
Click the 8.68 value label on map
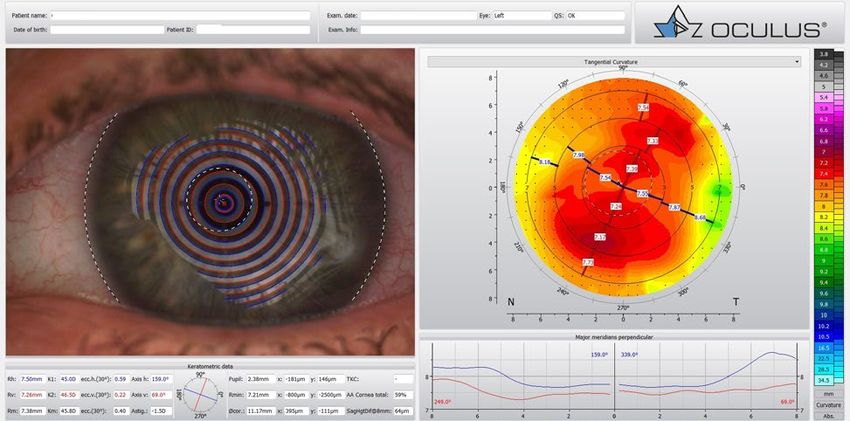point(700,217)
